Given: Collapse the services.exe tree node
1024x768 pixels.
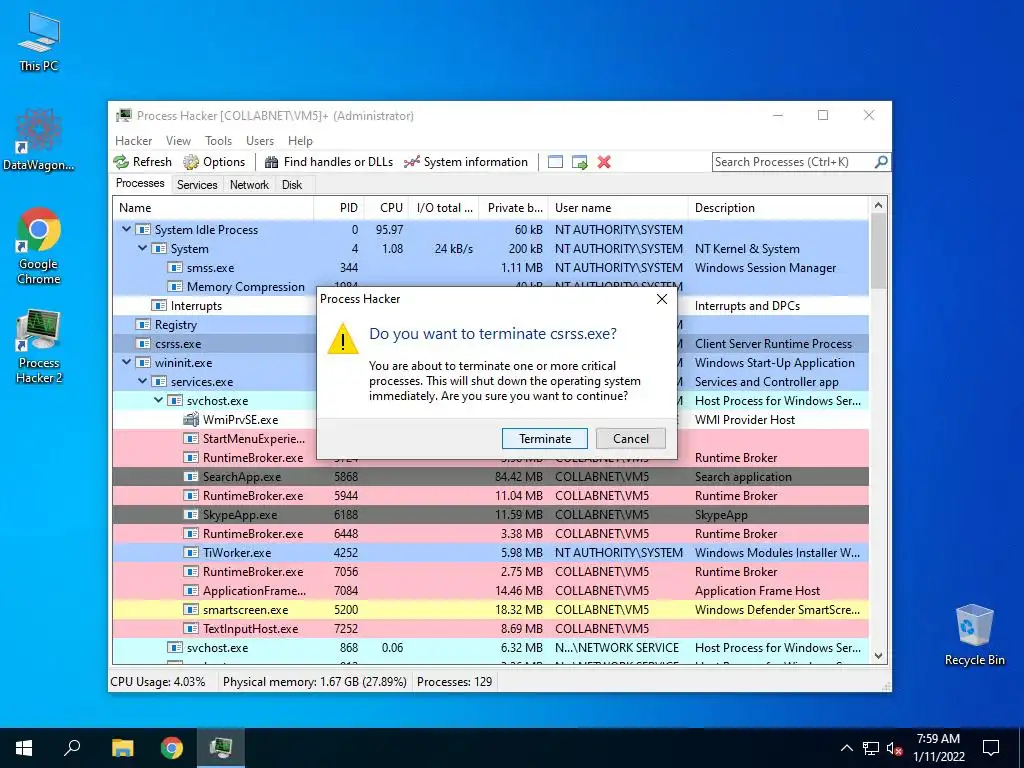Looking at the screenshot, I should tap(142, 381).
